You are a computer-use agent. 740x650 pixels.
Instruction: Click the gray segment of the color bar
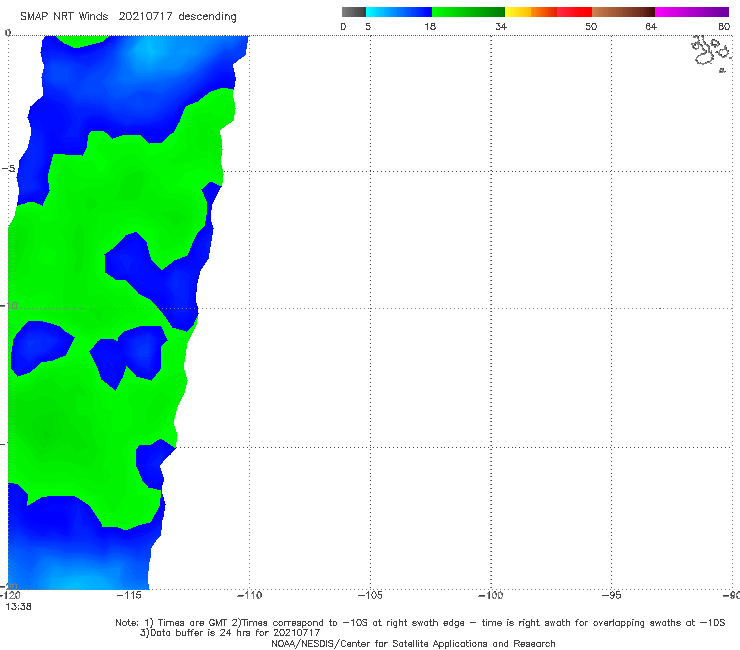click(354, 12)
